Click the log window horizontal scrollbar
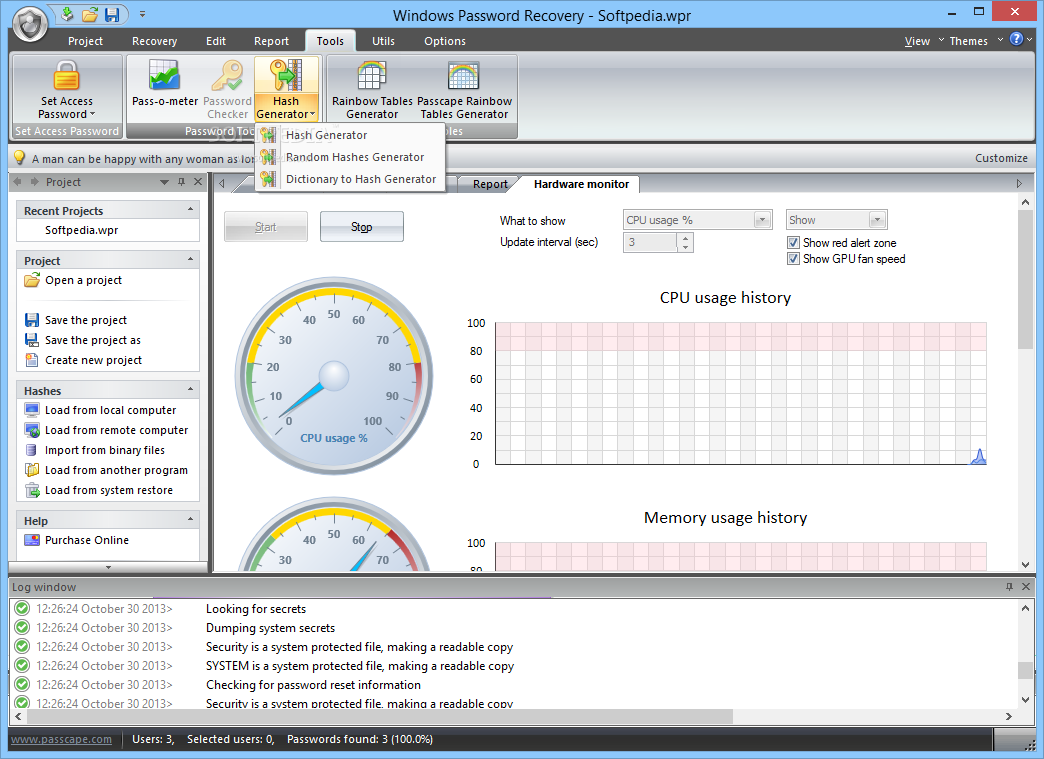This screenshot has width=1044, height=759. 380,716
